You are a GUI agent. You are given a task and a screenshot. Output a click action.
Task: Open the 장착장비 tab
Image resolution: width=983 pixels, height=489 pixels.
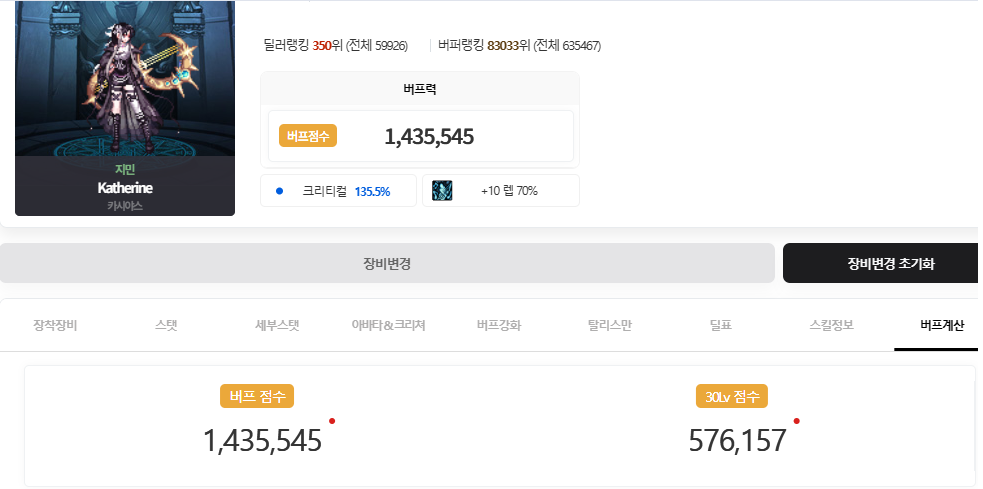(55, 325)
